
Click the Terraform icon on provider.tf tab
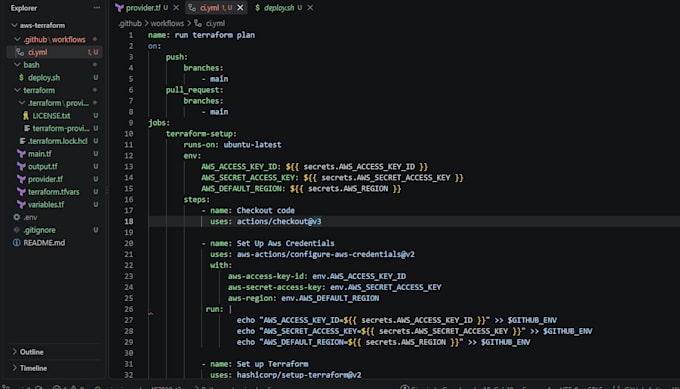pos(119,8)
